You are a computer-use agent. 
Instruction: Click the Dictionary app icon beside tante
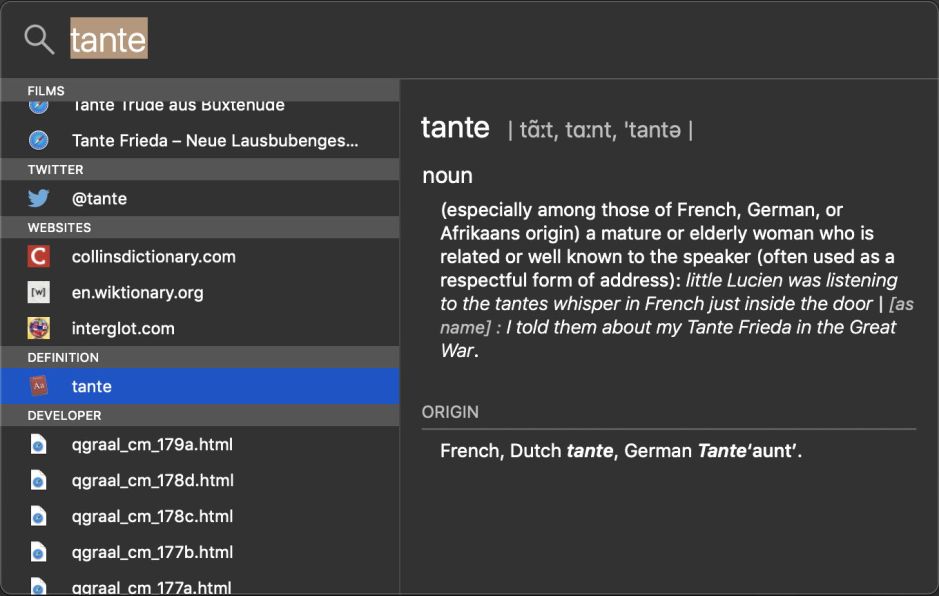click(39, 386)
